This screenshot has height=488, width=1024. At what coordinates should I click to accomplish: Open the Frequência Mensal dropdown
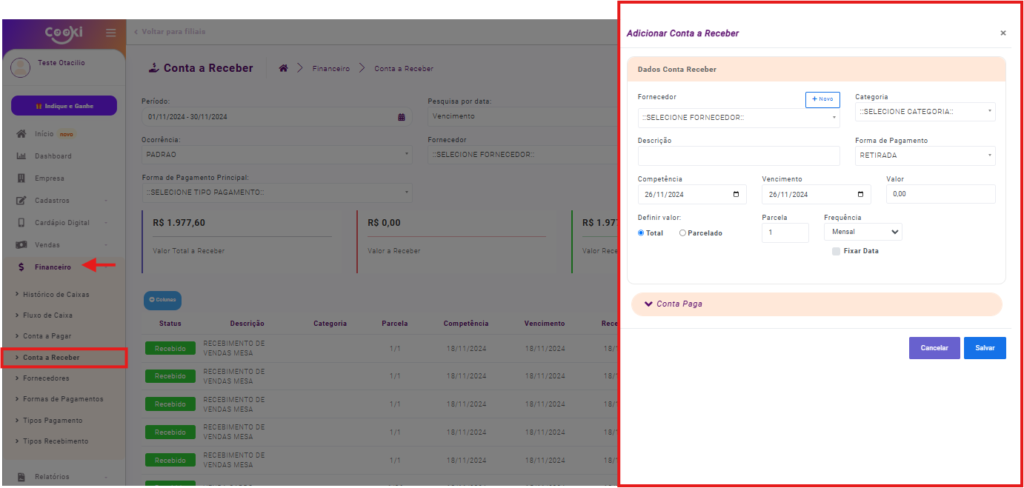pyautogui.click(x=862, y=232)
